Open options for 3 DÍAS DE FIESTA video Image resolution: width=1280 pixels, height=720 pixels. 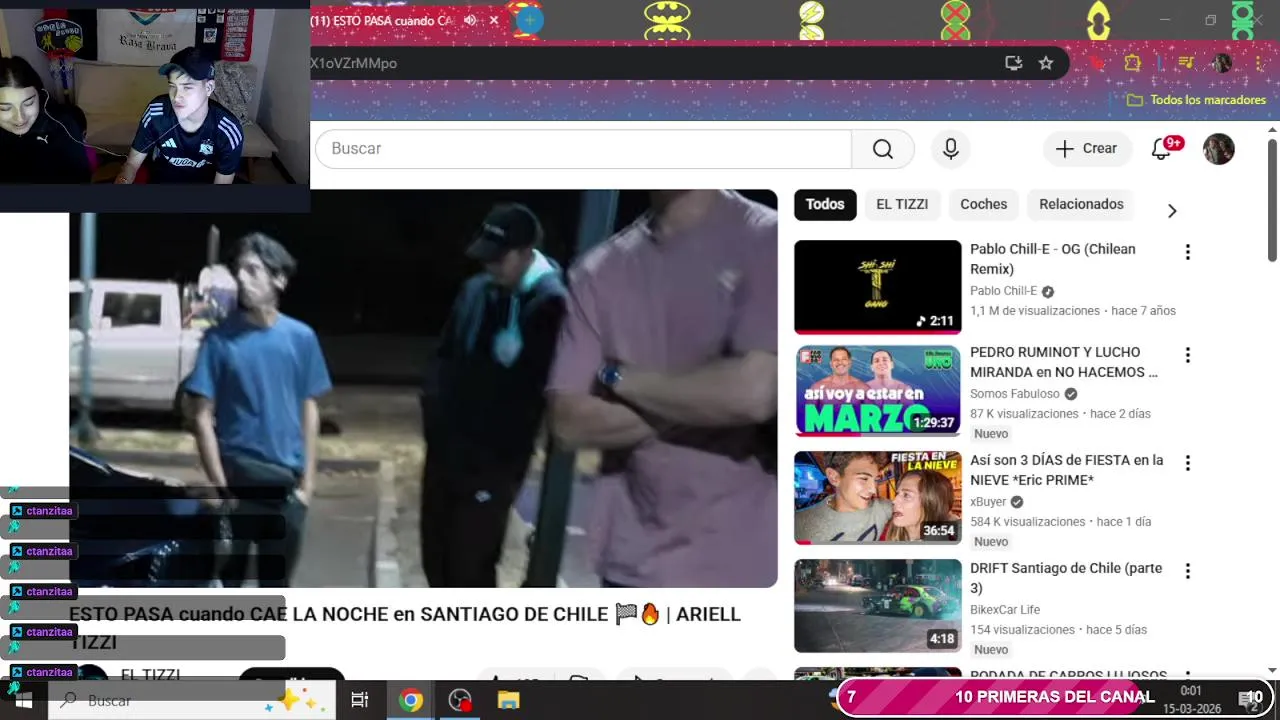pos(1188,463)
